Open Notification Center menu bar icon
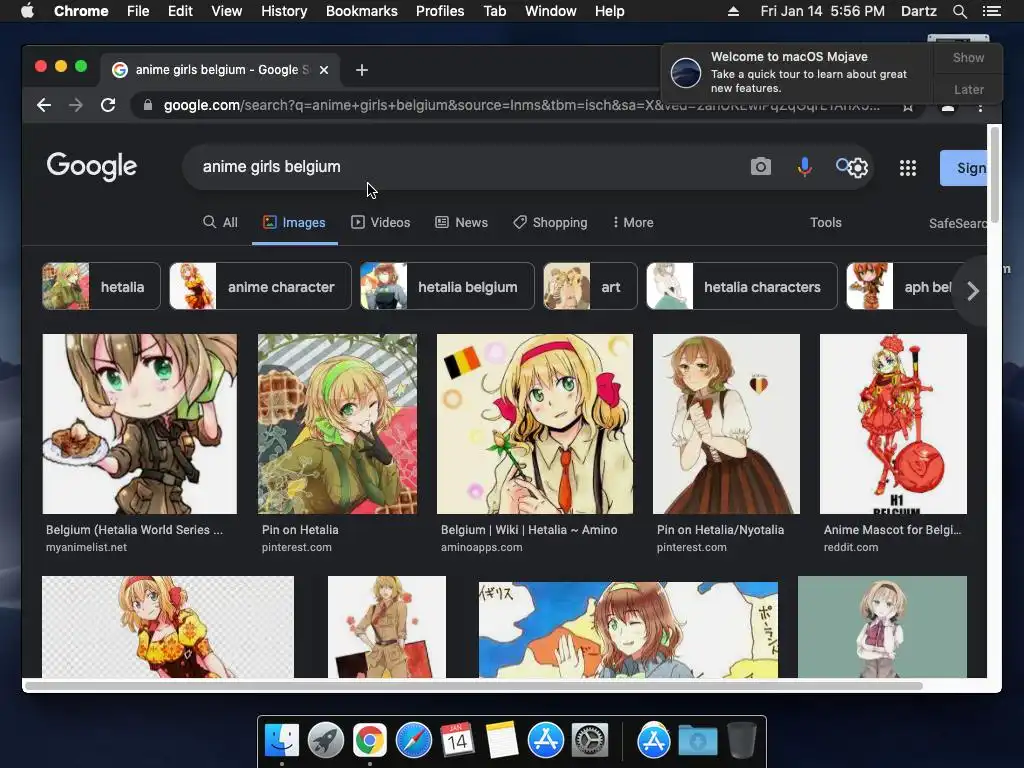 (x=991, y=11)
